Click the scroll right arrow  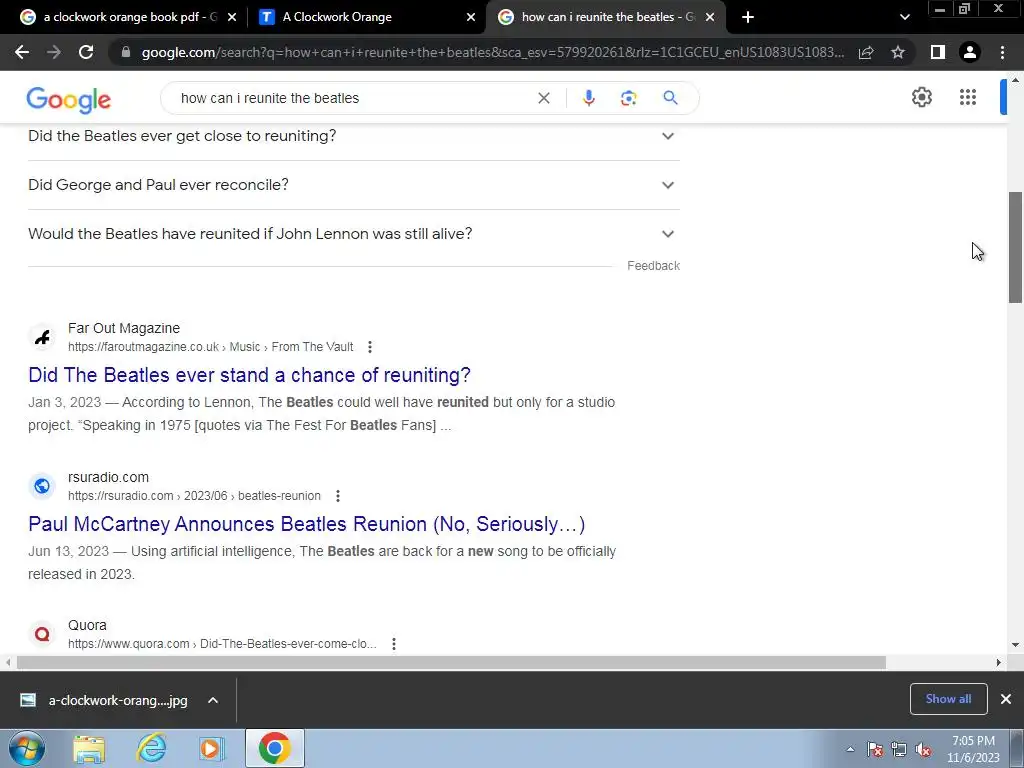pos(998,662)
